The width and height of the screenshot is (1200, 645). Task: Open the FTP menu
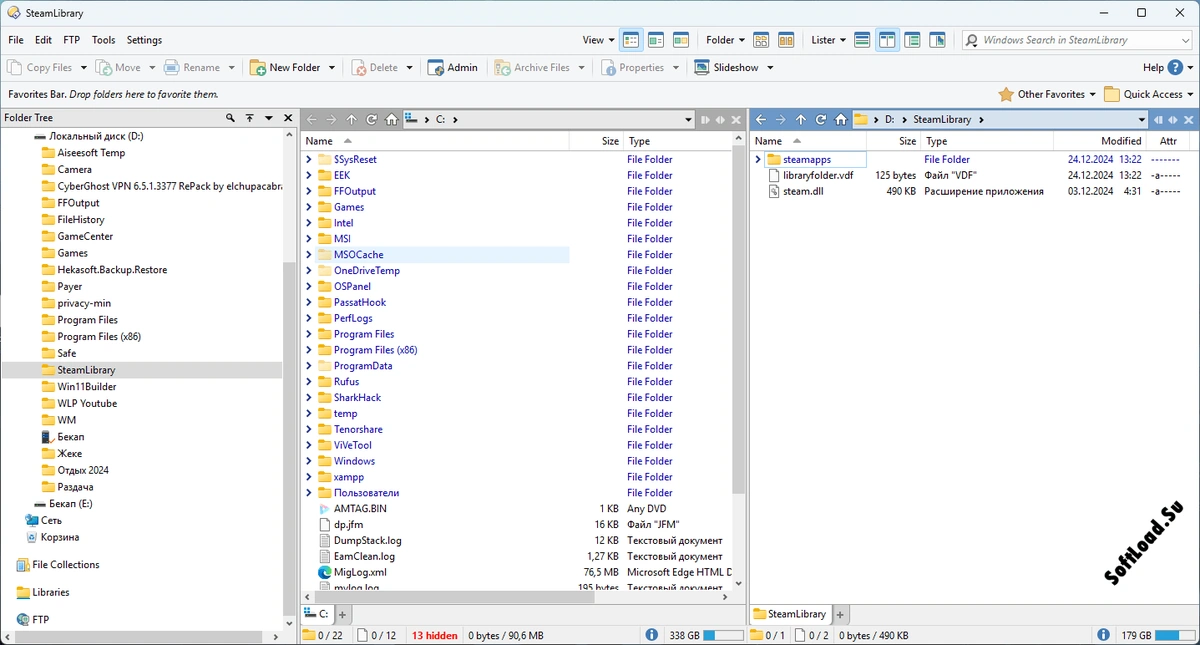click(72, 40)
